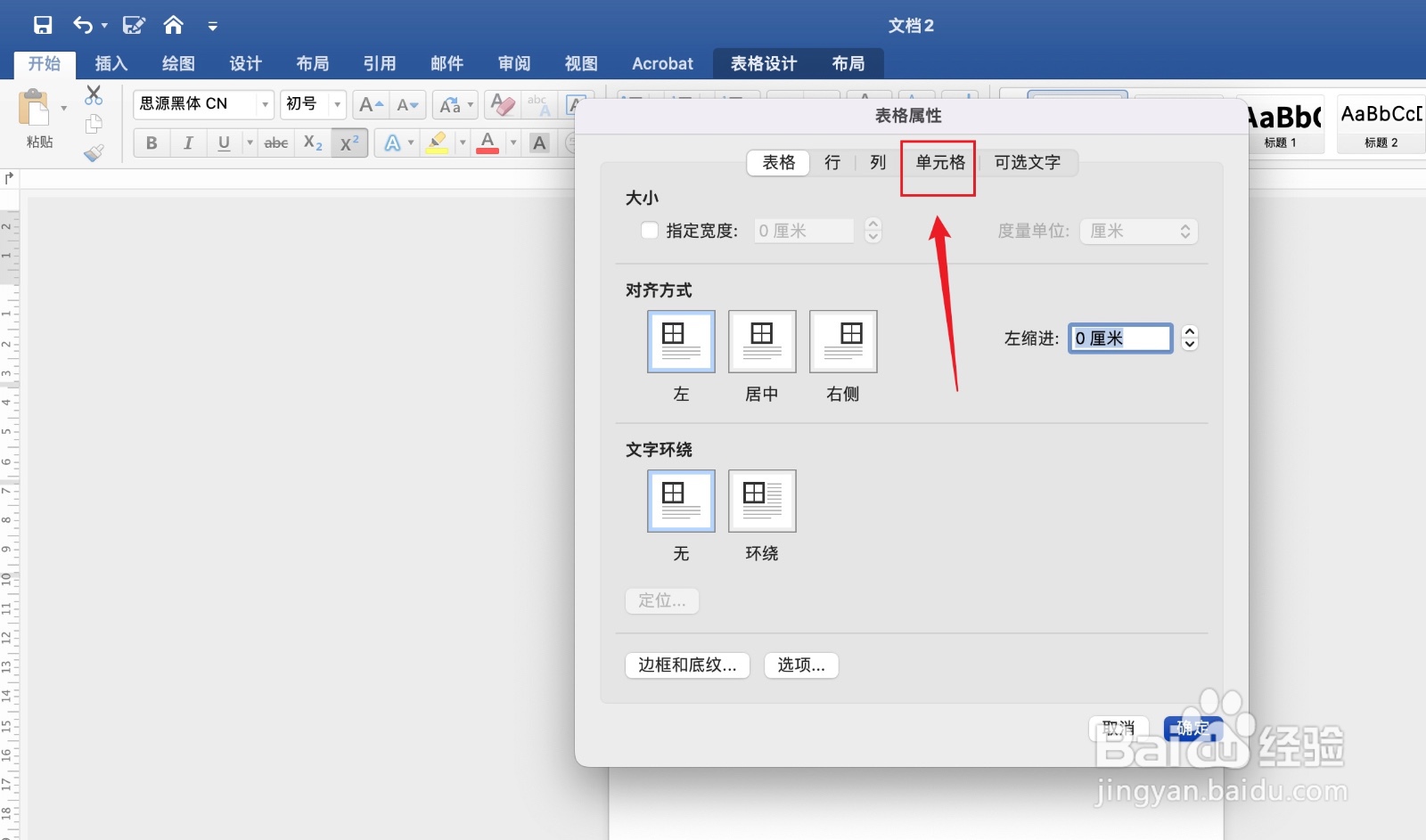Open the 绘图 ribbon tab
The width and height of the screenshot is (1426, 840).
coord(178,63)
